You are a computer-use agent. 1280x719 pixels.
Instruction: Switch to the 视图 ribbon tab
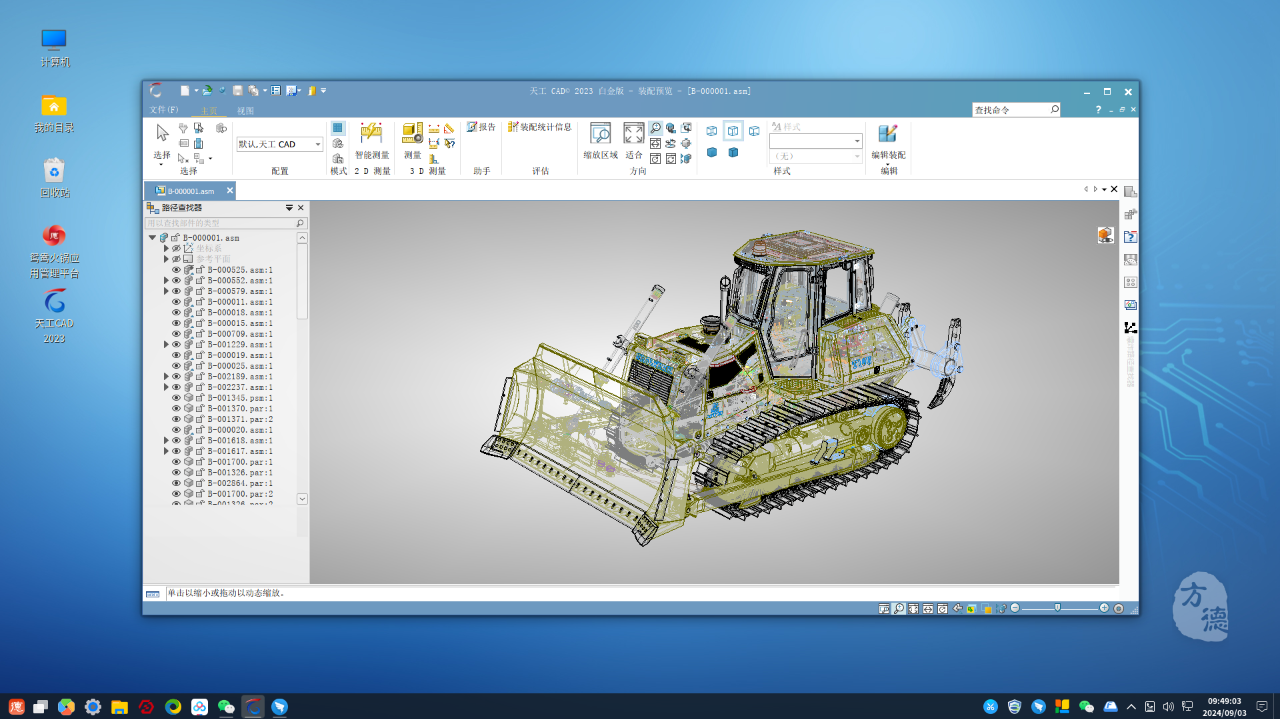point(245,111)
